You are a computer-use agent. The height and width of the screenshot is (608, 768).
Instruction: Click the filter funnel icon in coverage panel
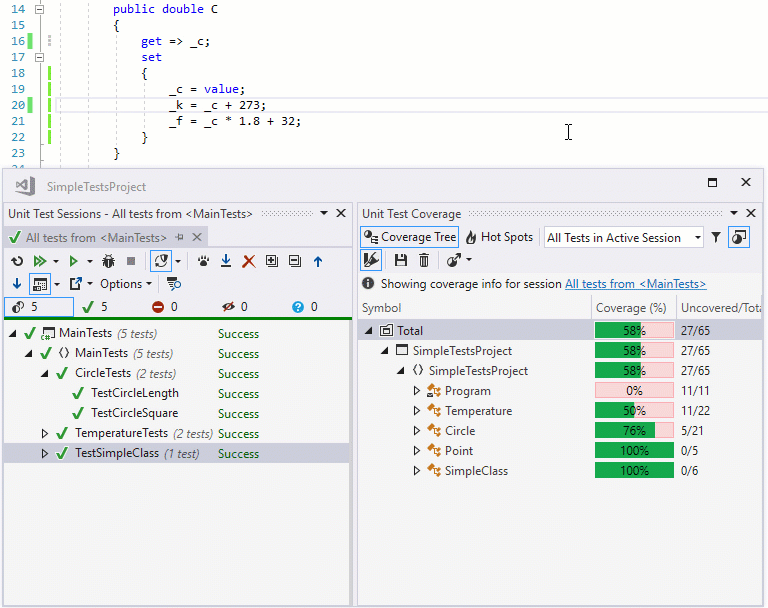coord(716,237)
